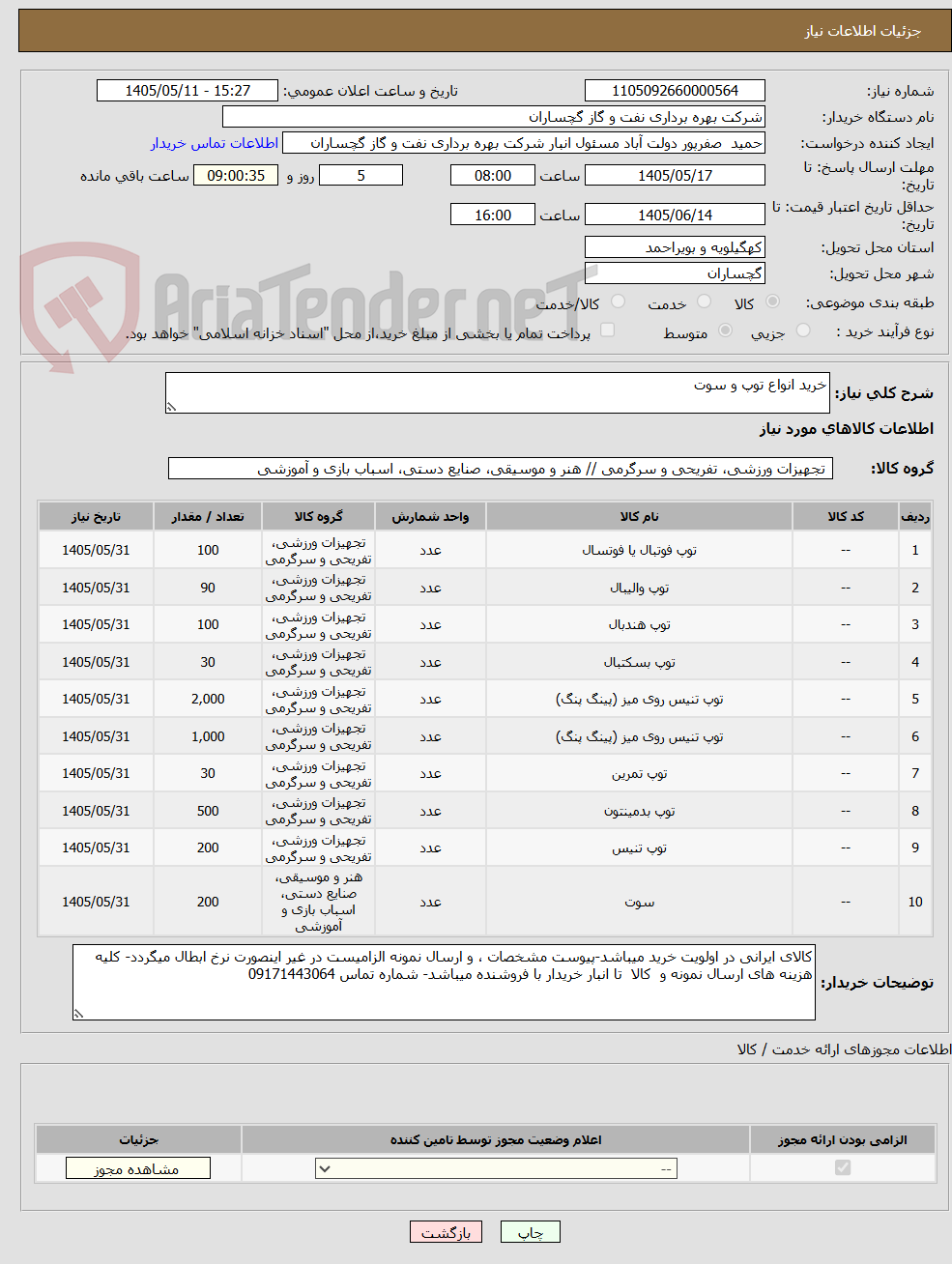The height and width of the screenshot is (1264, 952).
Task: Toggle the treasury documents payment checkbox
Action: [608, 330]
